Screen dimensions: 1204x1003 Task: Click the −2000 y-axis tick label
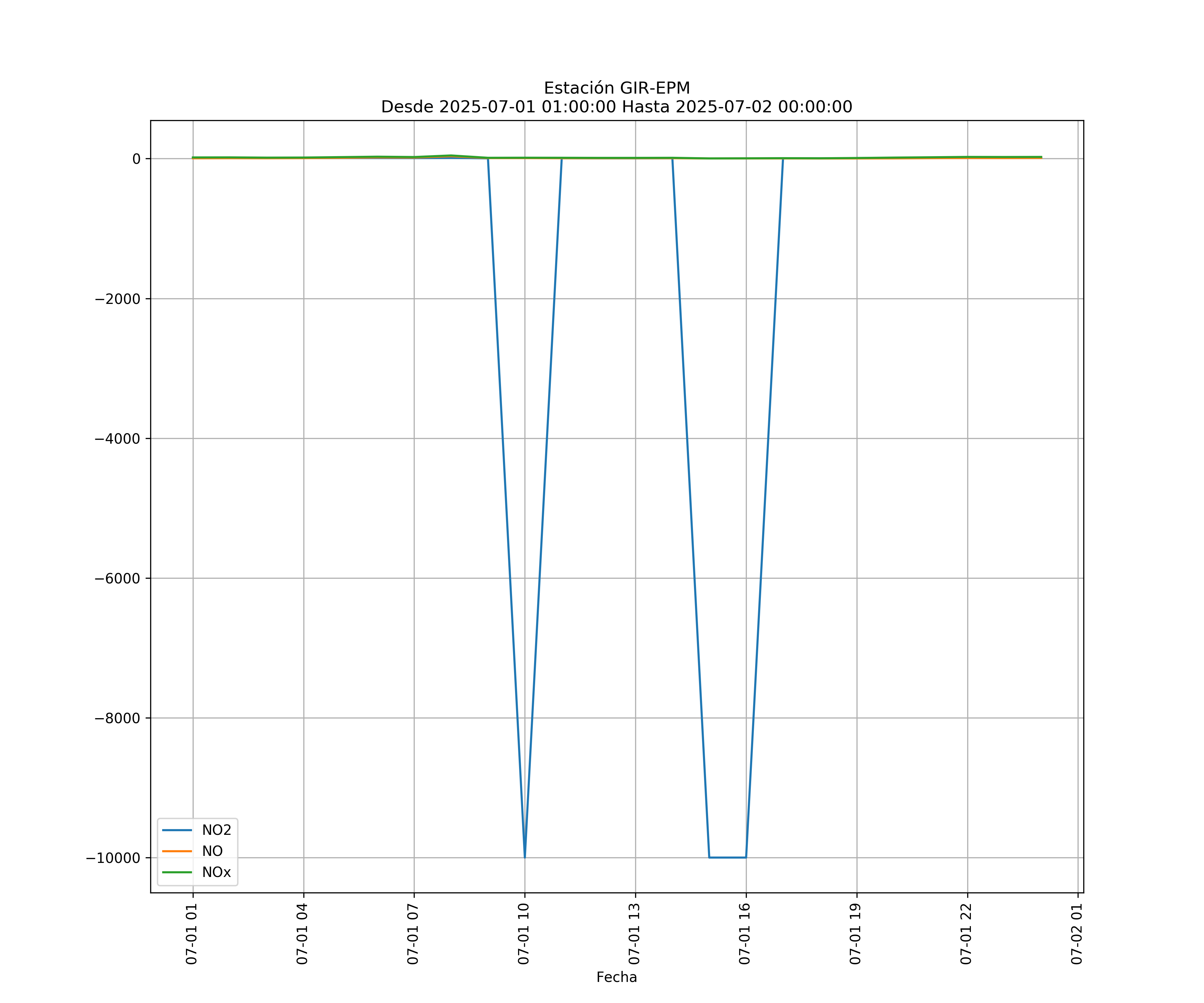[x=117, y=299]
